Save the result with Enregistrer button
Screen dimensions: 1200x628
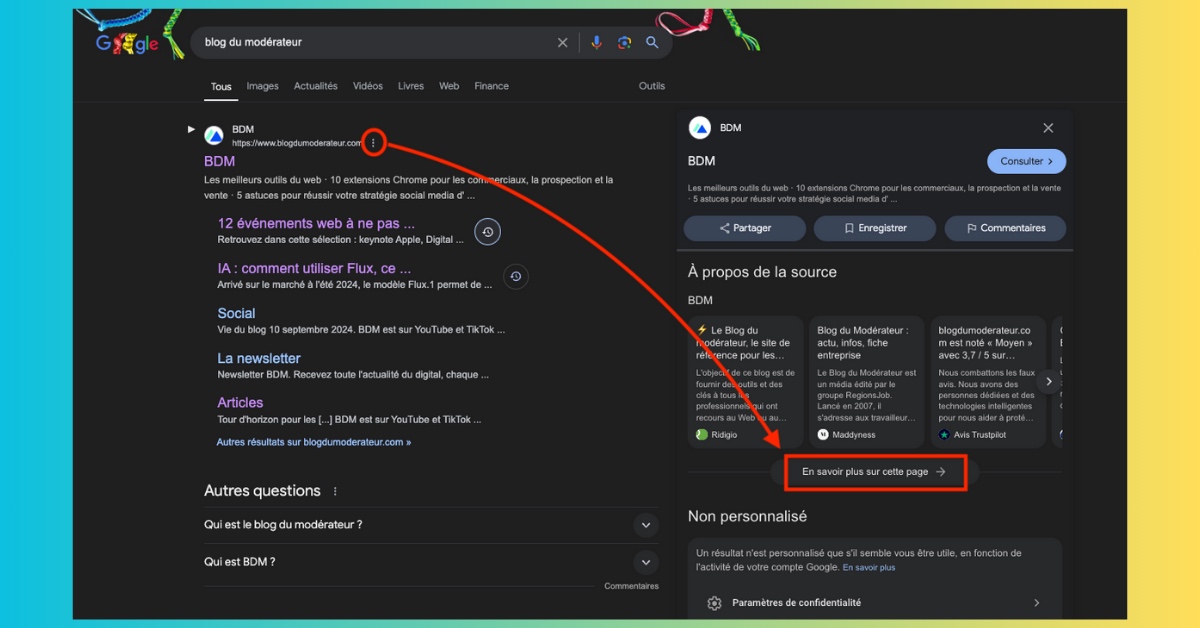click(x=874, y=228)
